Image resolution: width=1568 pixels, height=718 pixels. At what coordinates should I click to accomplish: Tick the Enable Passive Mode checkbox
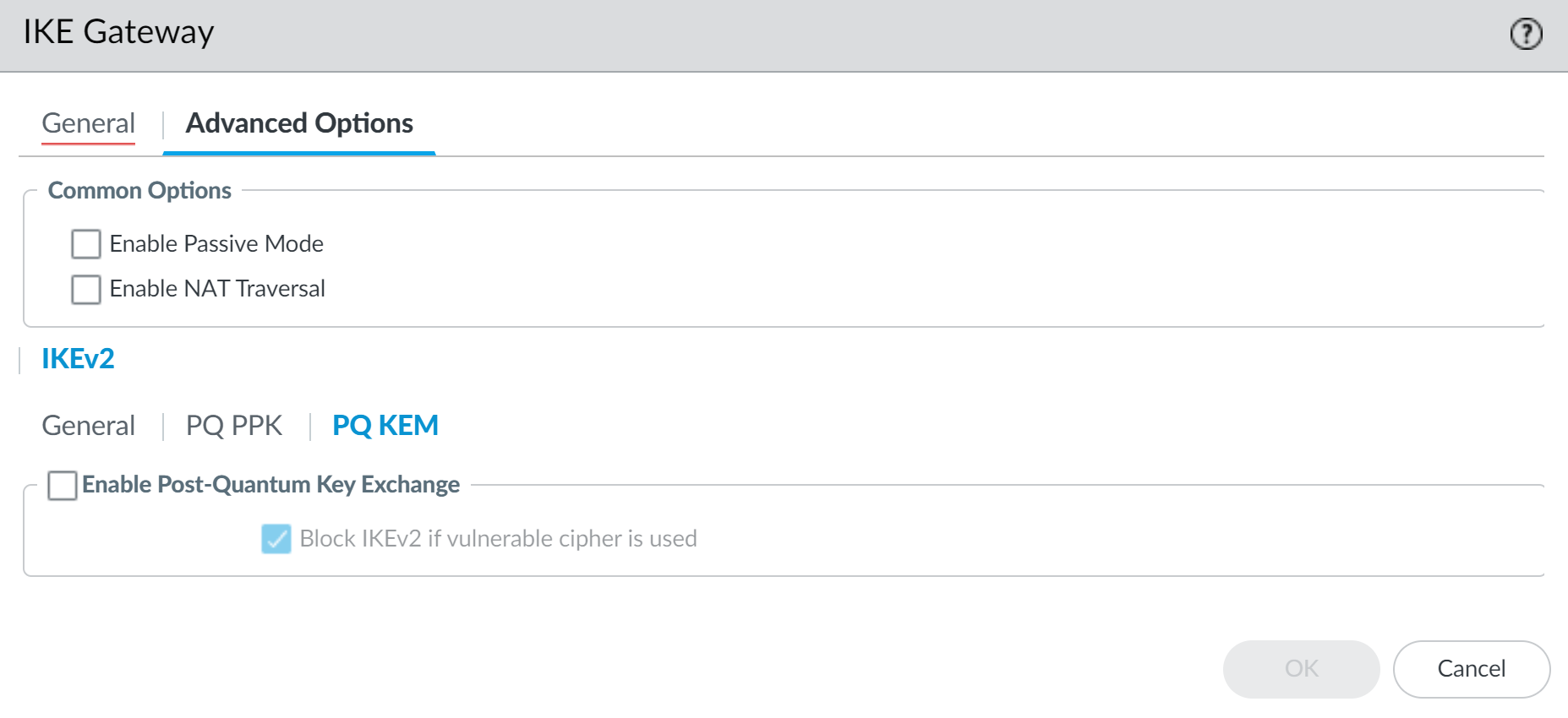(86, 244)
